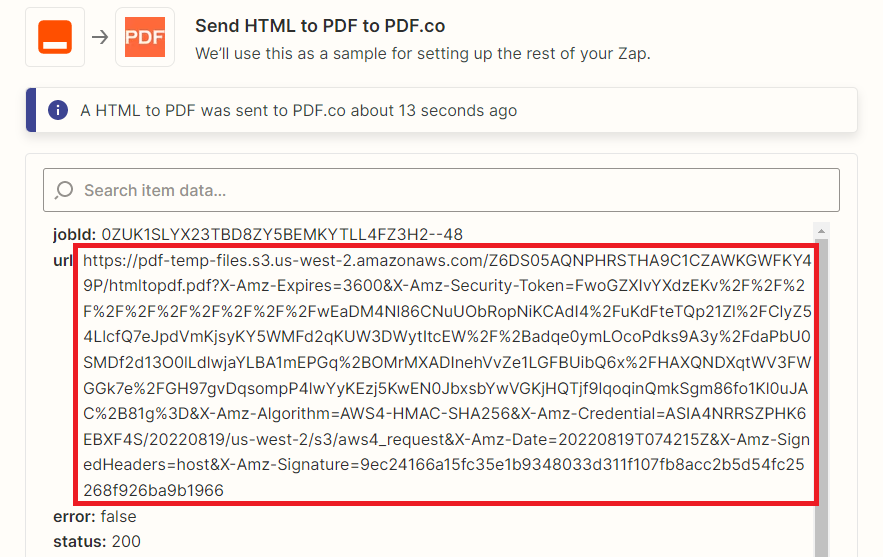Image resolution: width=883 pixels, height=557 pixels.
Task: Click the amazonaws PDF url value
Action: [447, 375]
